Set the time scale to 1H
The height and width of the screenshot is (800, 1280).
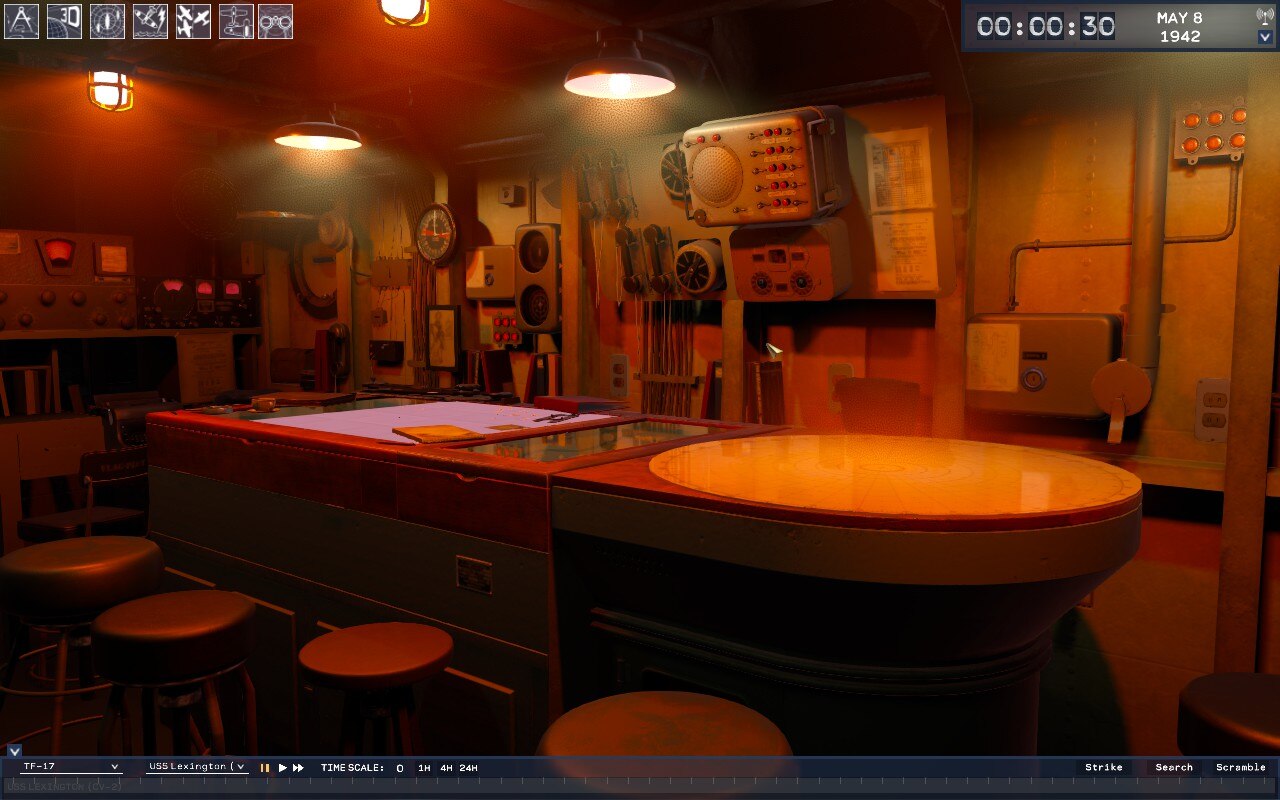click(x=424, y=768)
